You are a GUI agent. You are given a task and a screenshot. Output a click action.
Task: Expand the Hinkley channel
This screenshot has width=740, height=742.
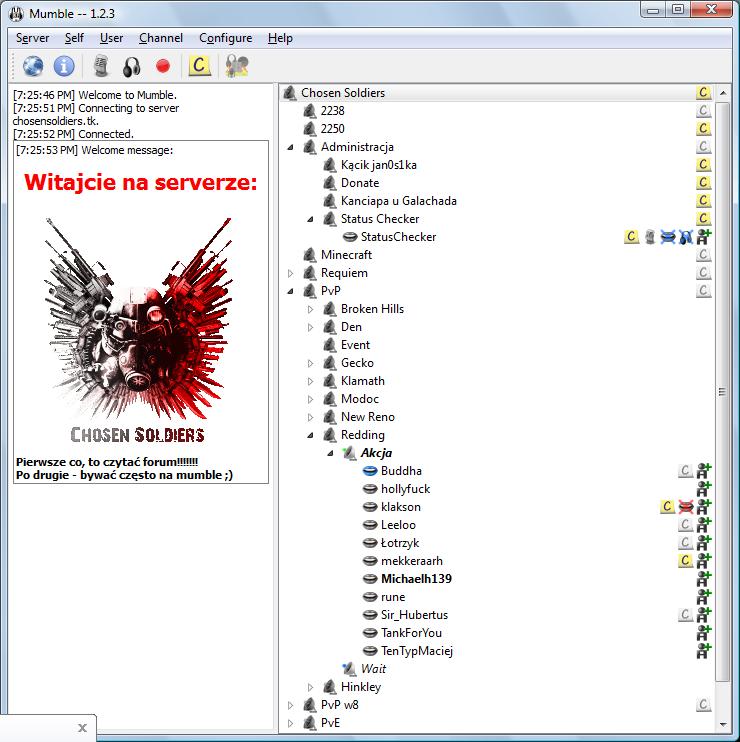tap(310, 687)
